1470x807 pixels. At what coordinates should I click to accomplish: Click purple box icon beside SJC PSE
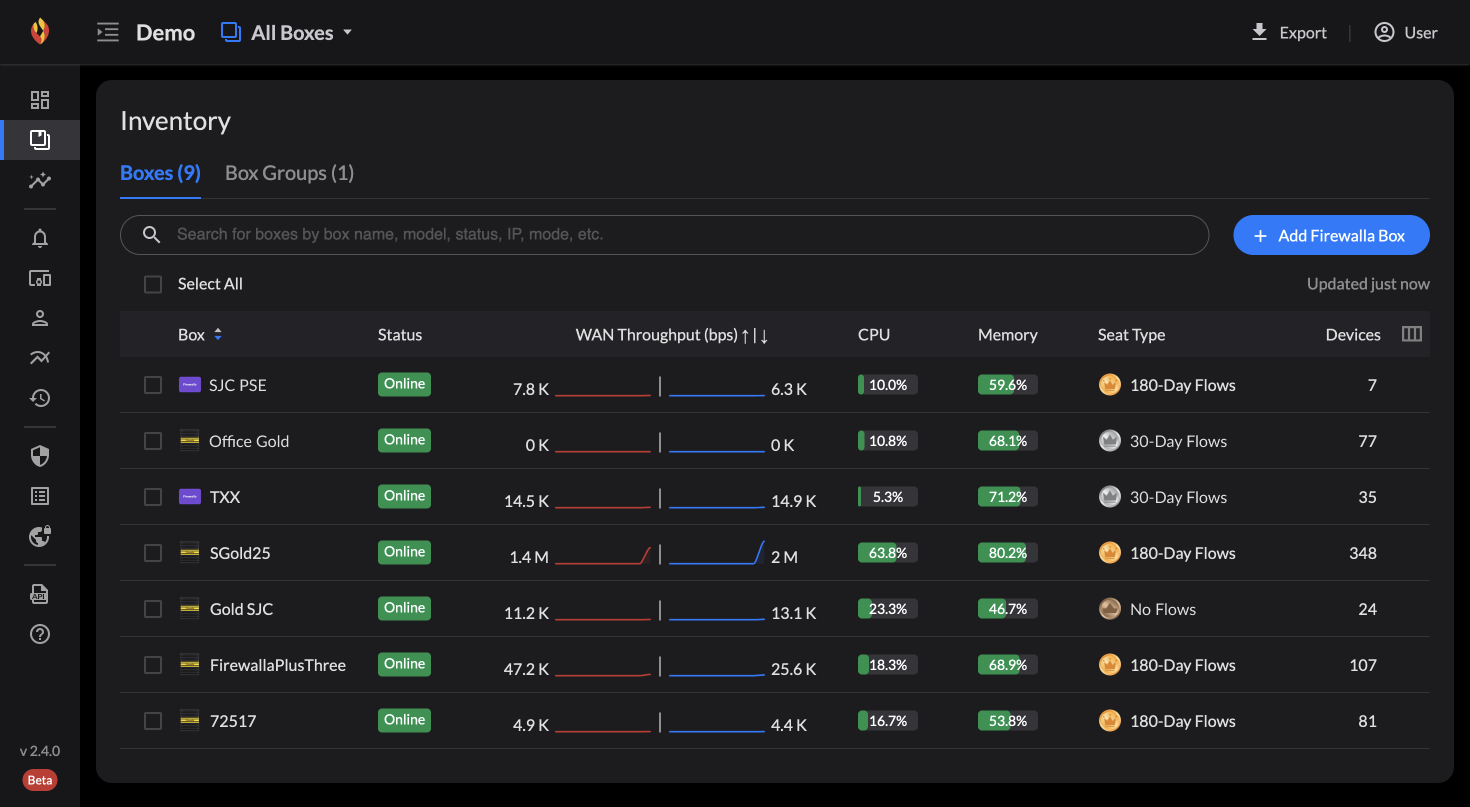click(189, 384)
